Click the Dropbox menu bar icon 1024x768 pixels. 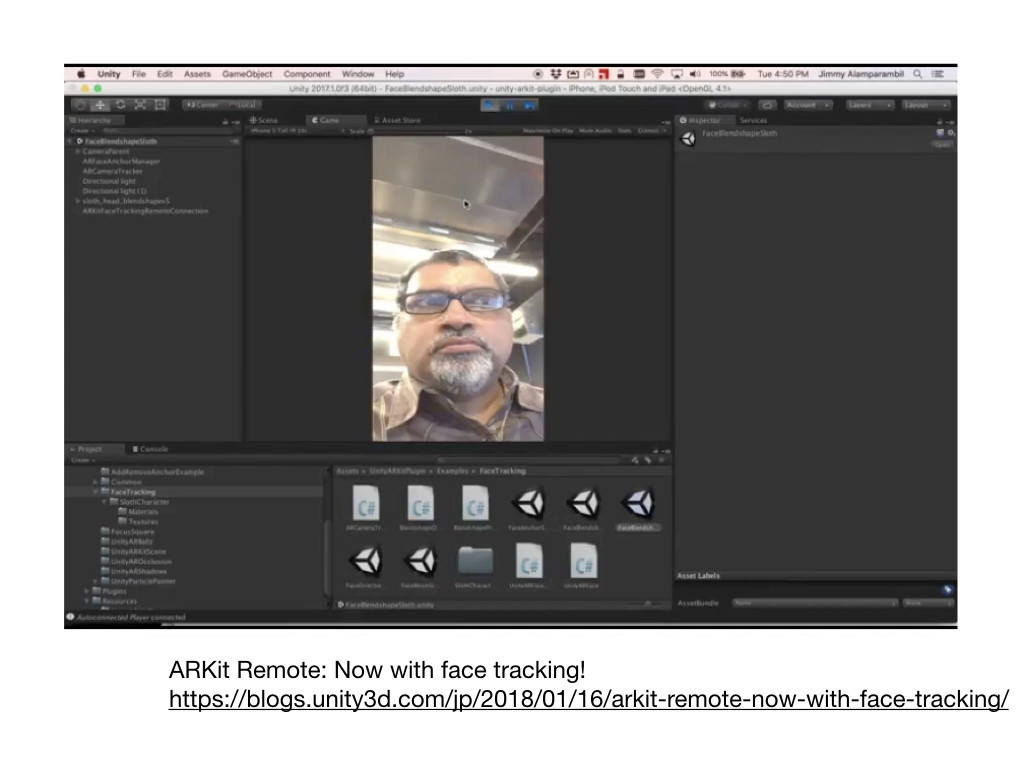tap(556, 74)
